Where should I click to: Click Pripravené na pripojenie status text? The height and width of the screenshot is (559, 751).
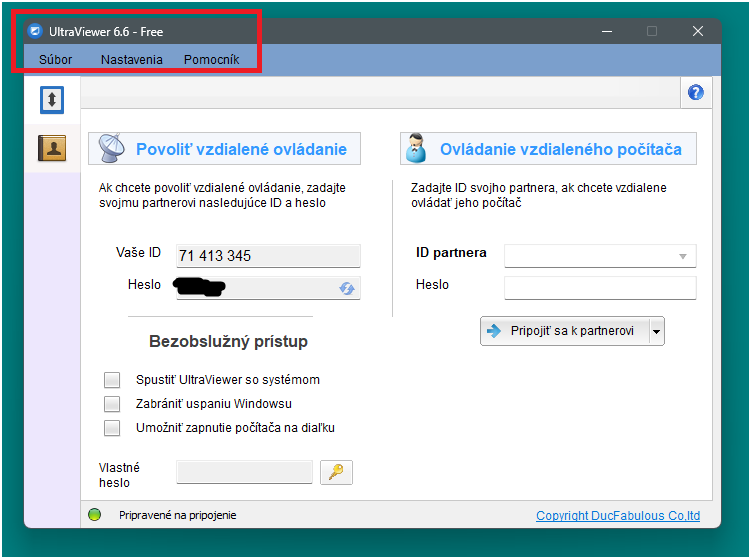[x=178, y=515]
